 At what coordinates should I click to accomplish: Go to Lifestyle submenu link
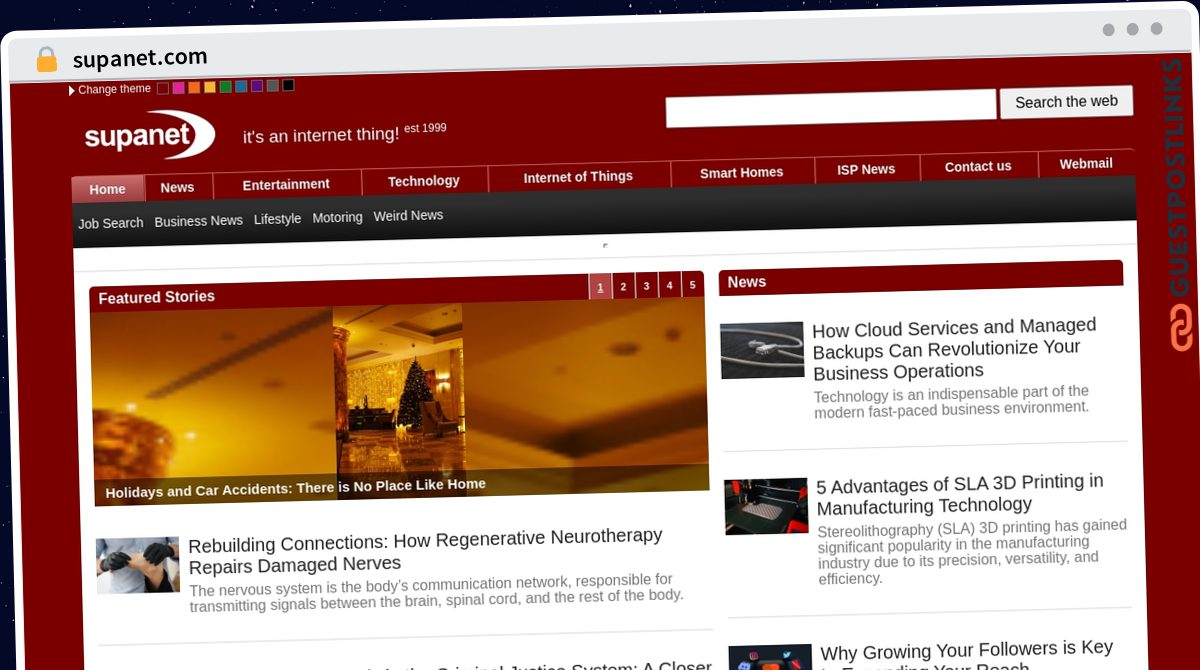(277, 219)
